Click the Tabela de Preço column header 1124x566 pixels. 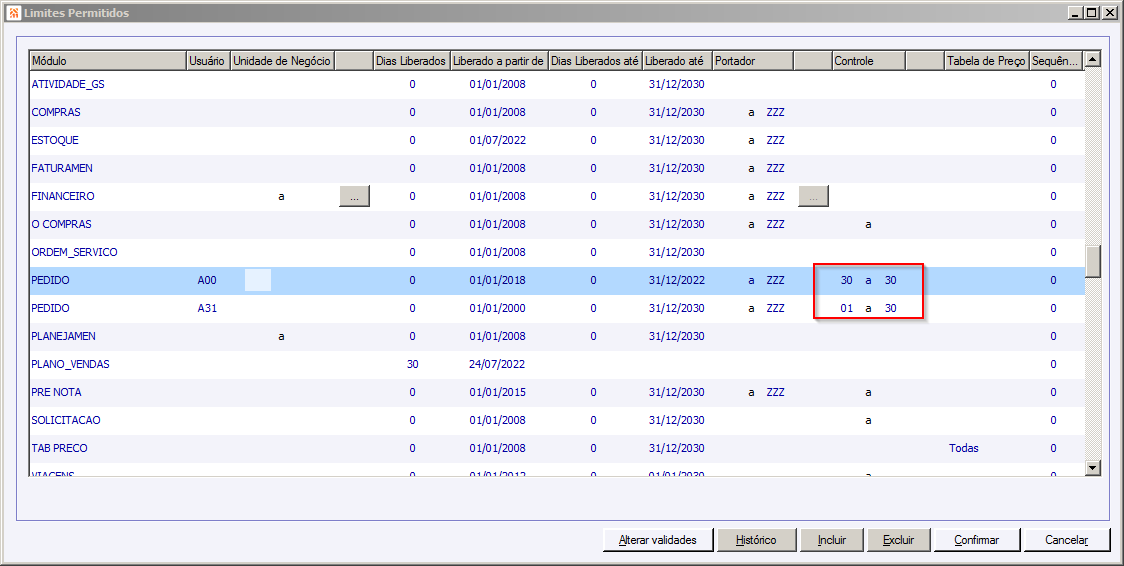pos(986,61)
